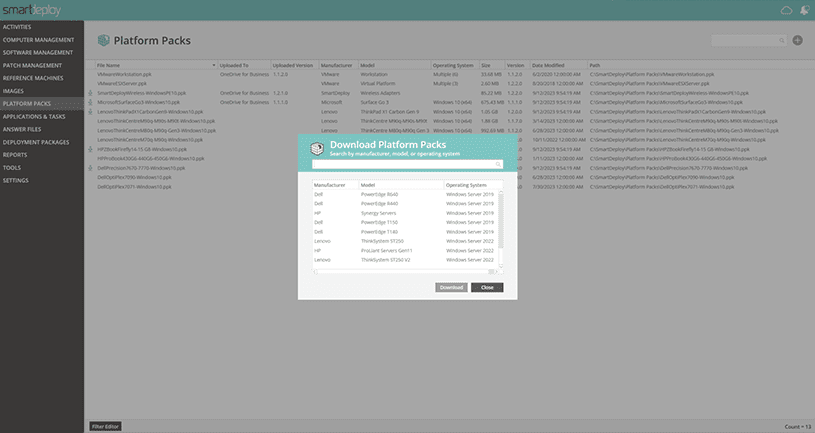Sort main table by Date Modified column
815x433 pixels.
pyautogui.click(x=558, y=65)
